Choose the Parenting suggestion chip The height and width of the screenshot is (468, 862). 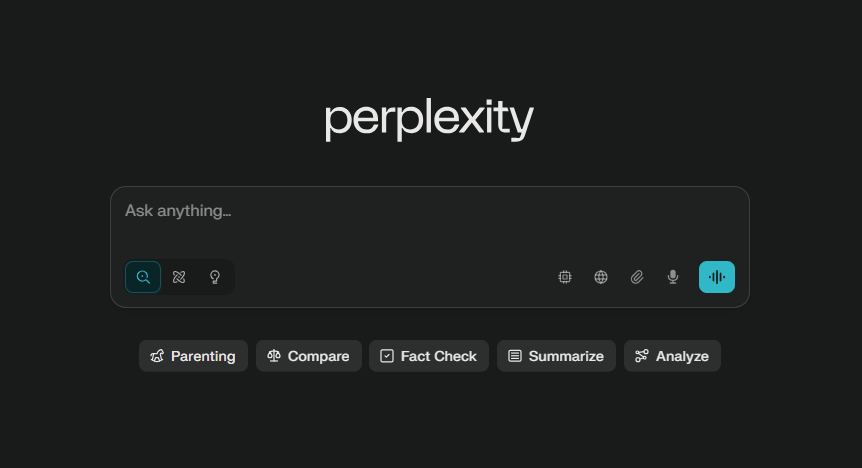[x=194, y=356]
